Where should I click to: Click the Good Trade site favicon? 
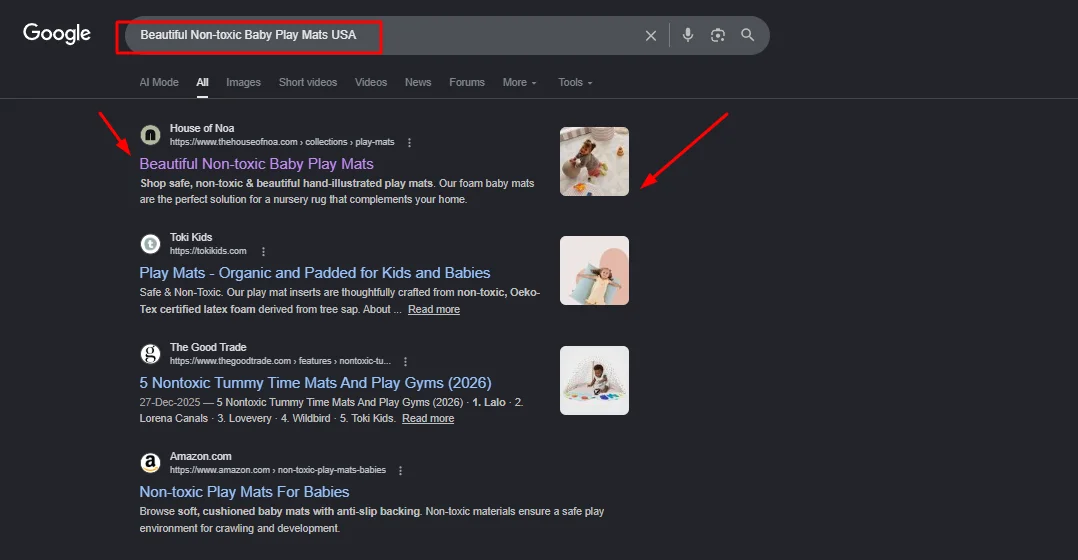click(x=150, y=354)
